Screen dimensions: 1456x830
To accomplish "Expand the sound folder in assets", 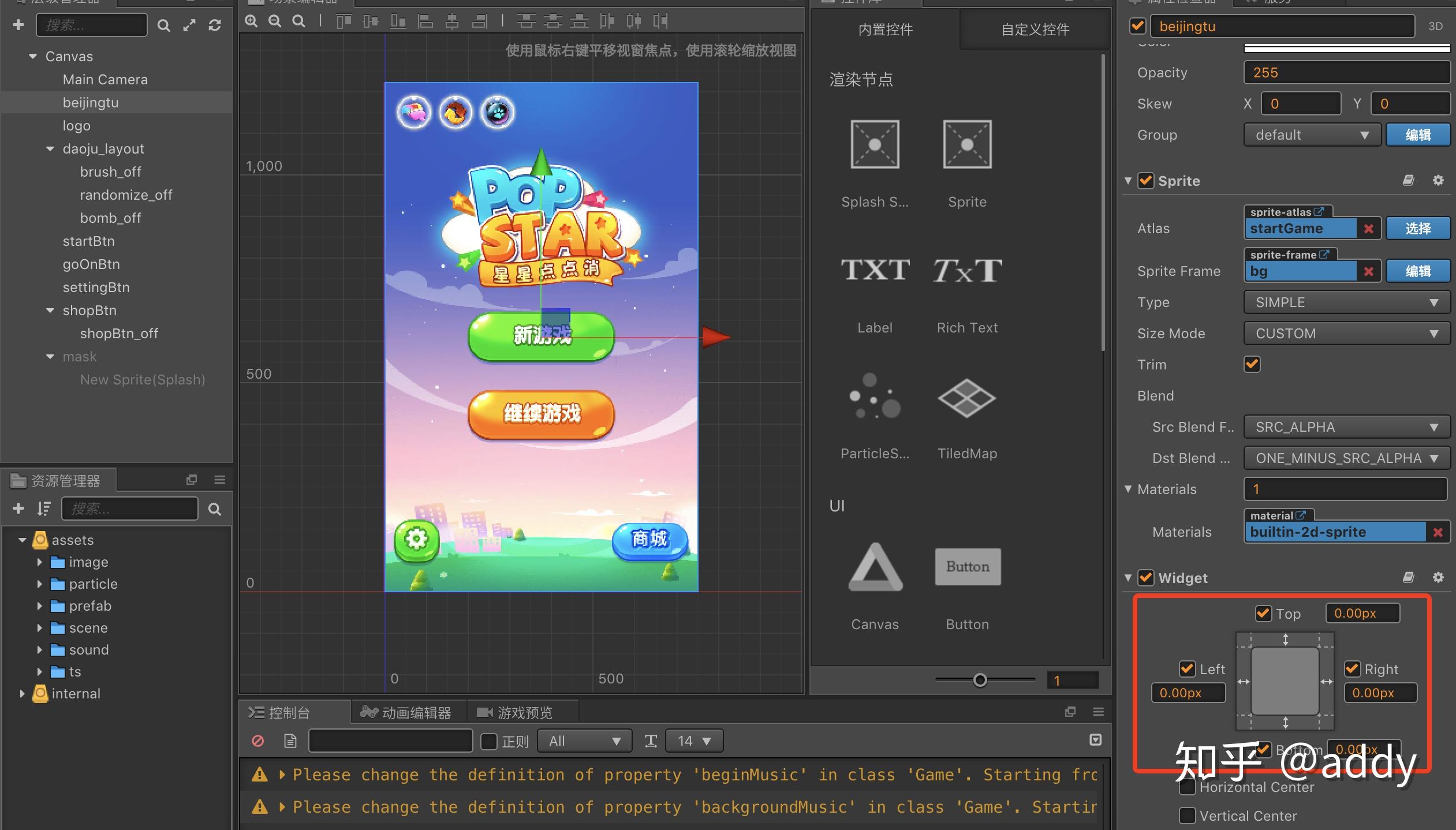I will pyautogui.click(x=39, y=649).
